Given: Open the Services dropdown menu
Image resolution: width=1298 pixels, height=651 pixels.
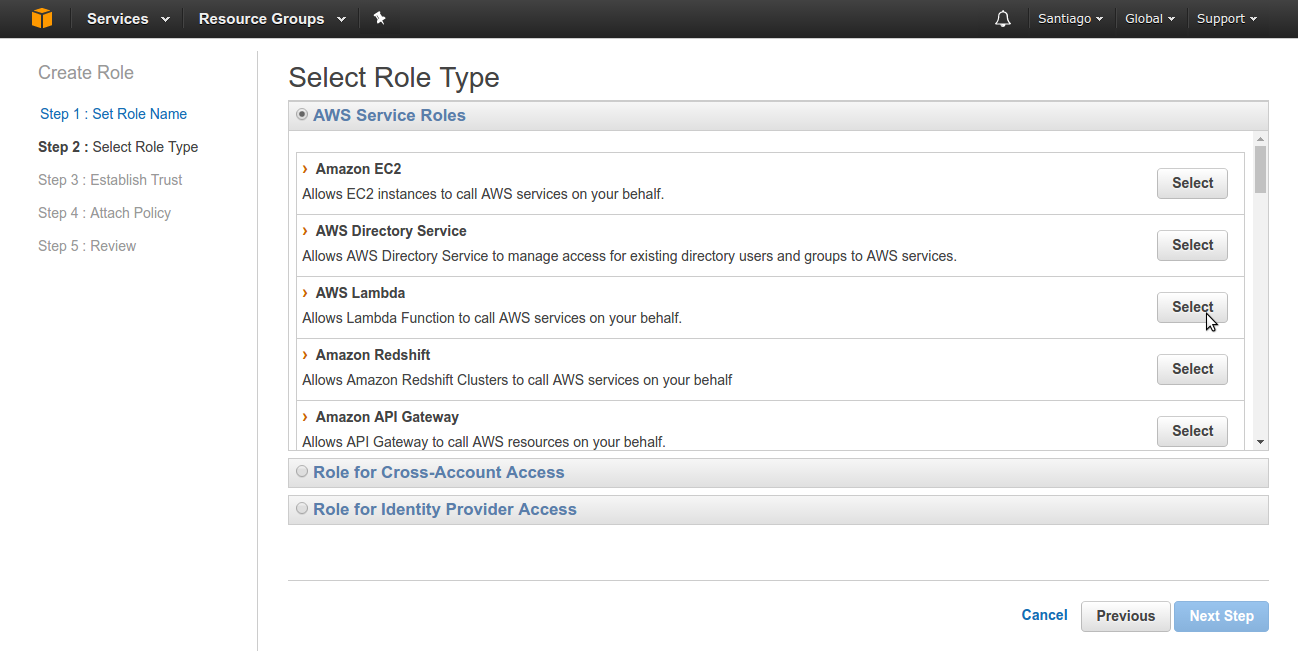Looking at the screenshot, I should pyautogui.click(x=128, y=19).
